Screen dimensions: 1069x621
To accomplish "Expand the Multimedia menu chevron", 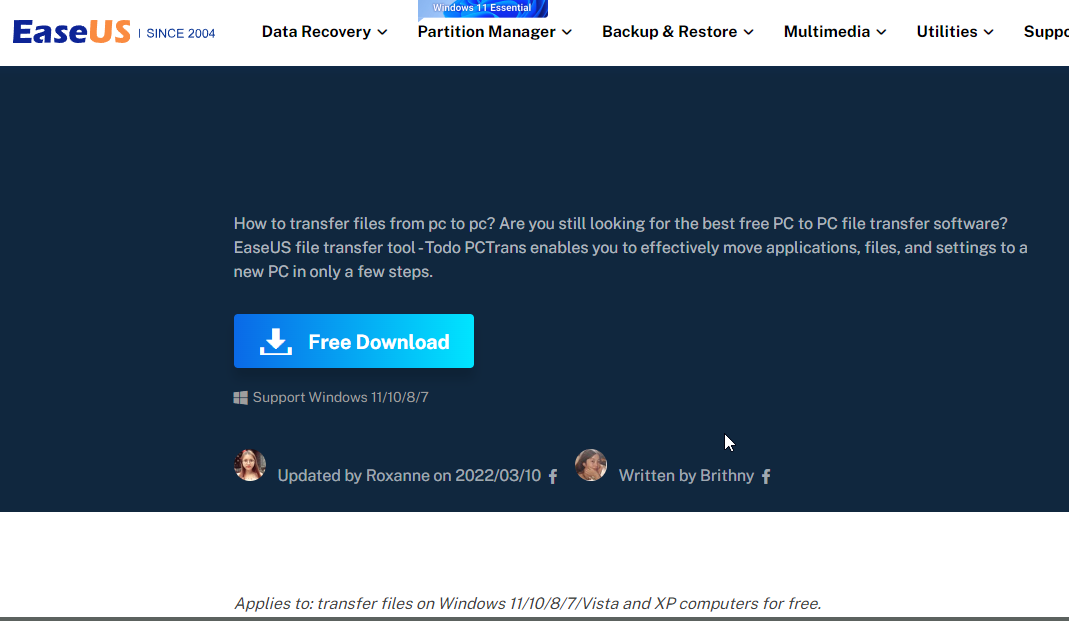I will [x=882, y=32].
